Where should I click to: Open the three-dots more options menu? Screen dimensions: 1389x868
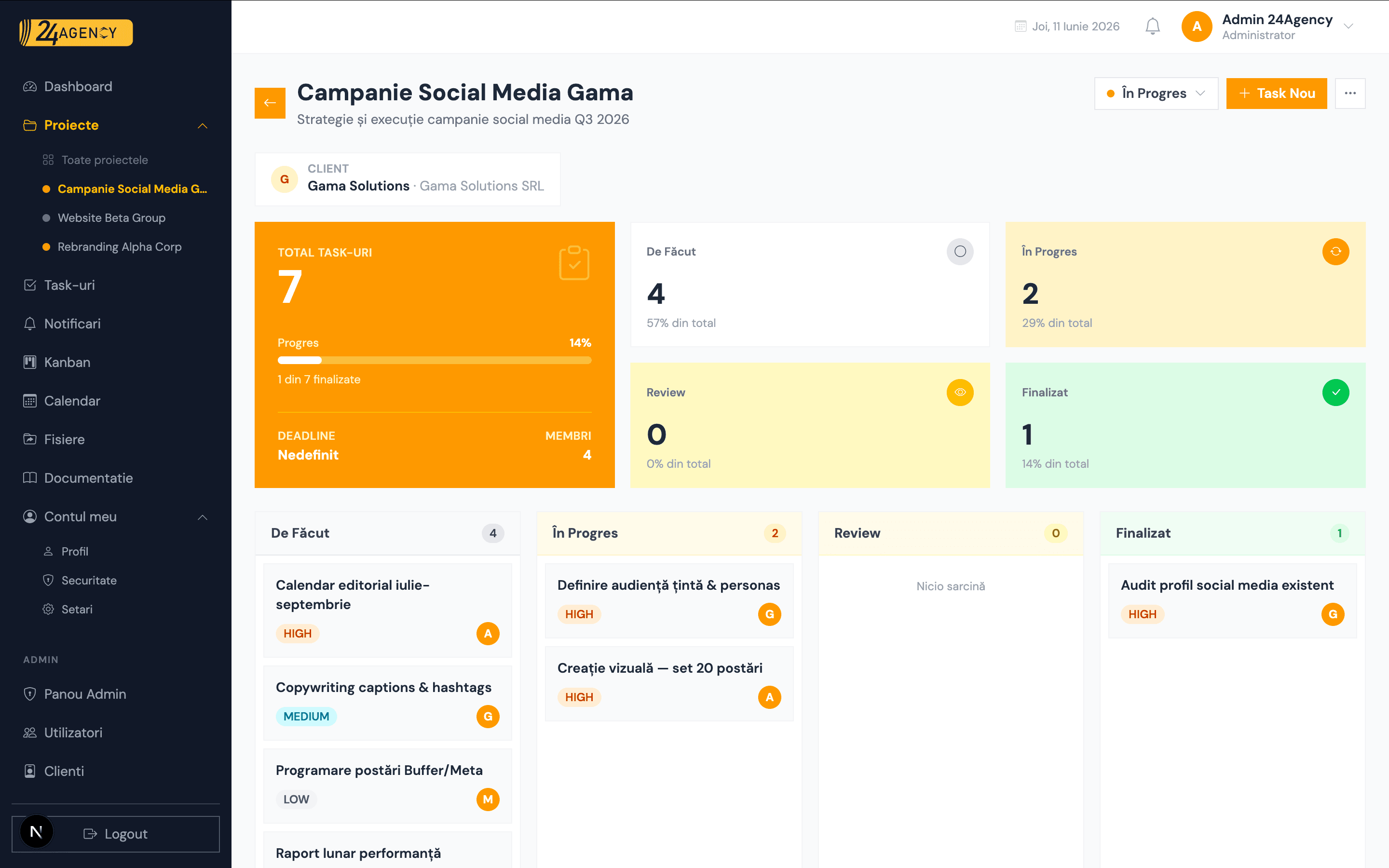tap(1350, 93)
